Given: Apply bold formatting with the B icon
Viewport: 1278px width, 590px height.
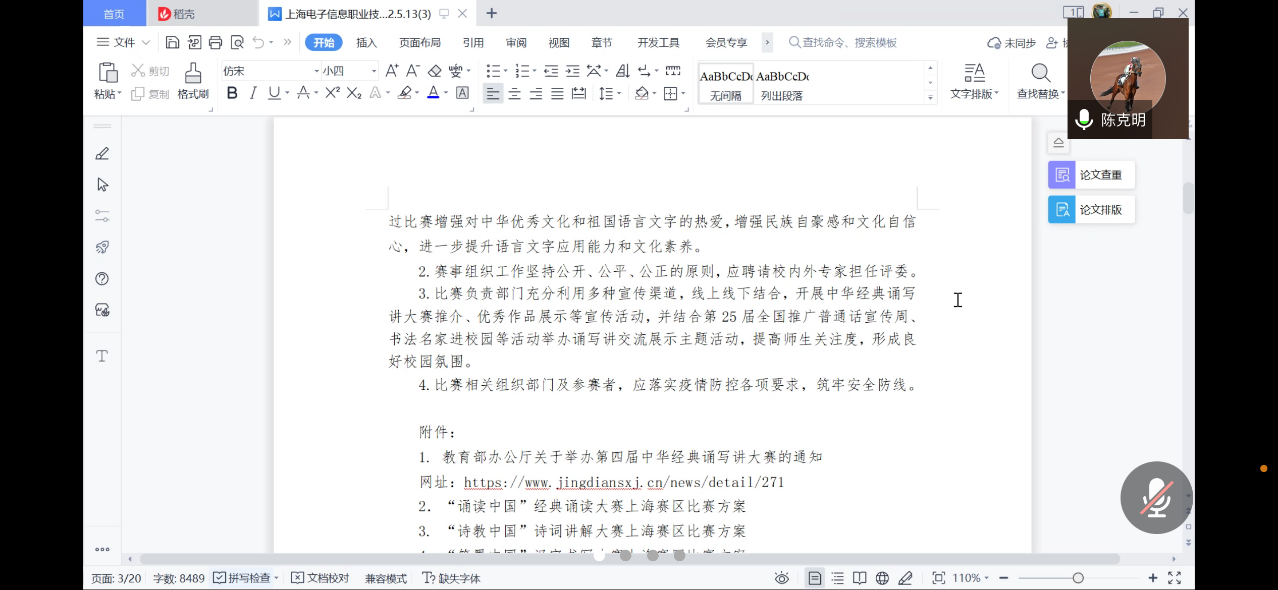Looking at the screenshot, I should pyautogui.click(x=232, y=93).
